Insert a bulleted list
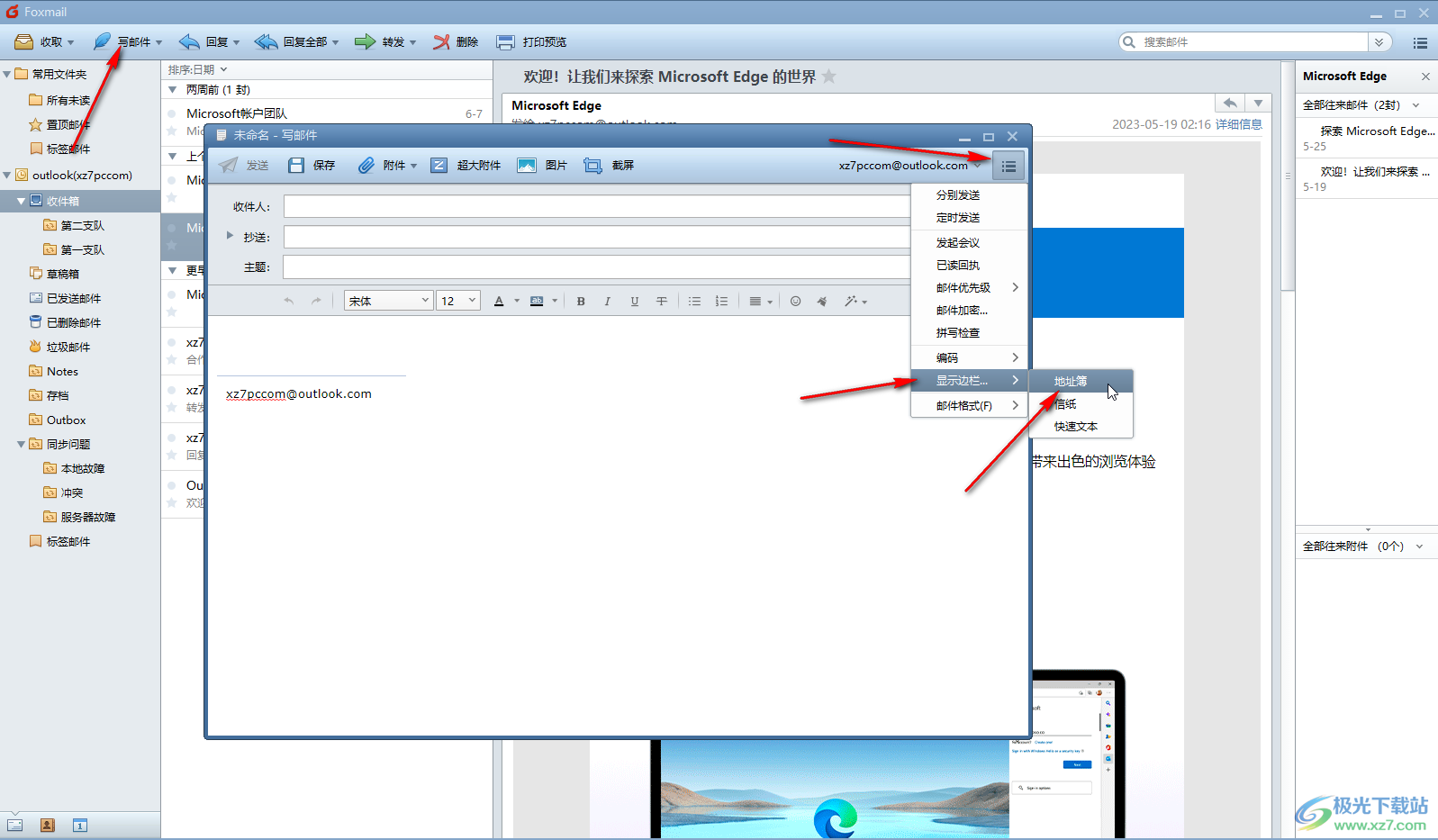Screen dimensions: 1438x840 tap(694, 302)
